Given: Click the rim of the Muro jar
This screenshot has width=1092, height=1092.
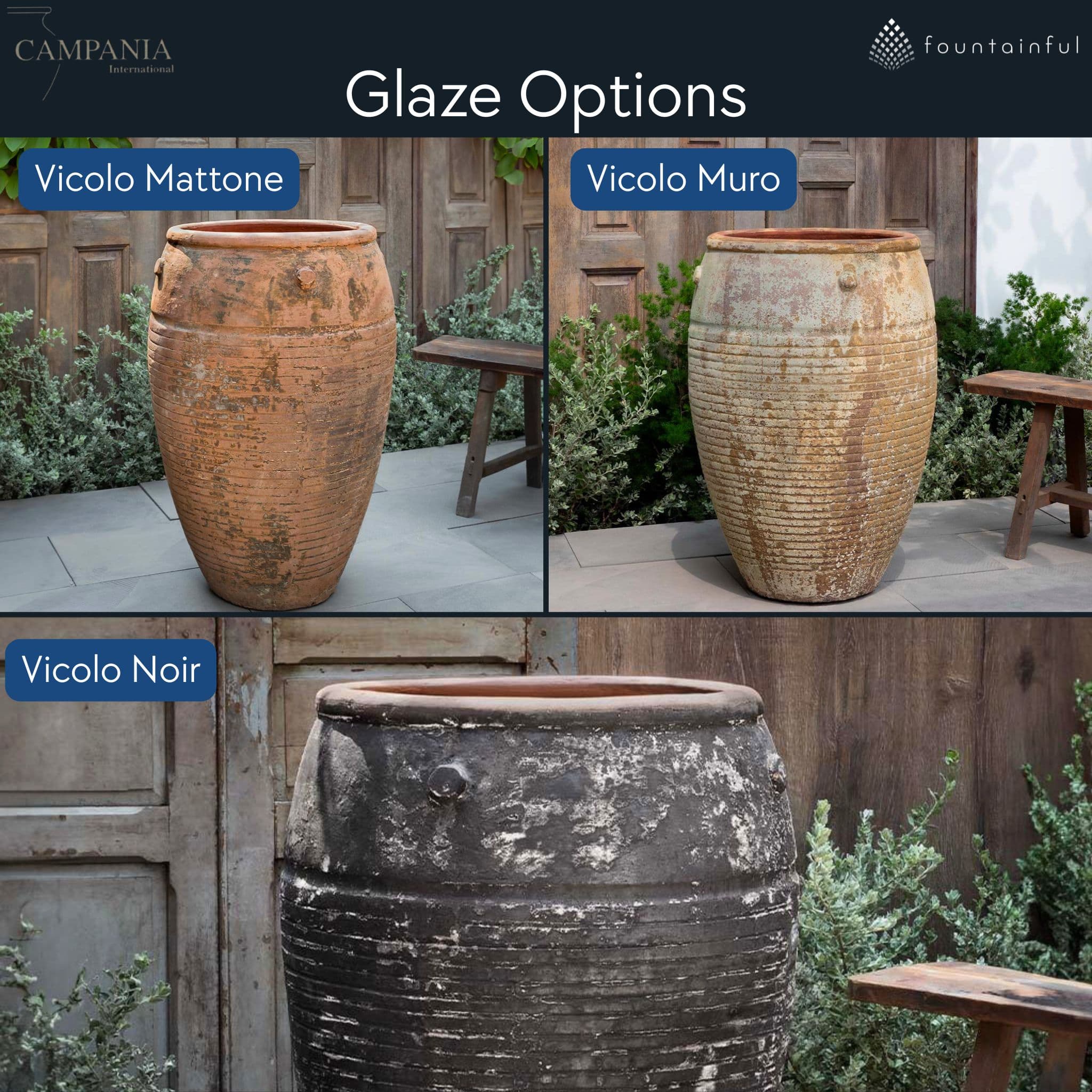Looking at the screenshot, I should click(x=813, y=239).
